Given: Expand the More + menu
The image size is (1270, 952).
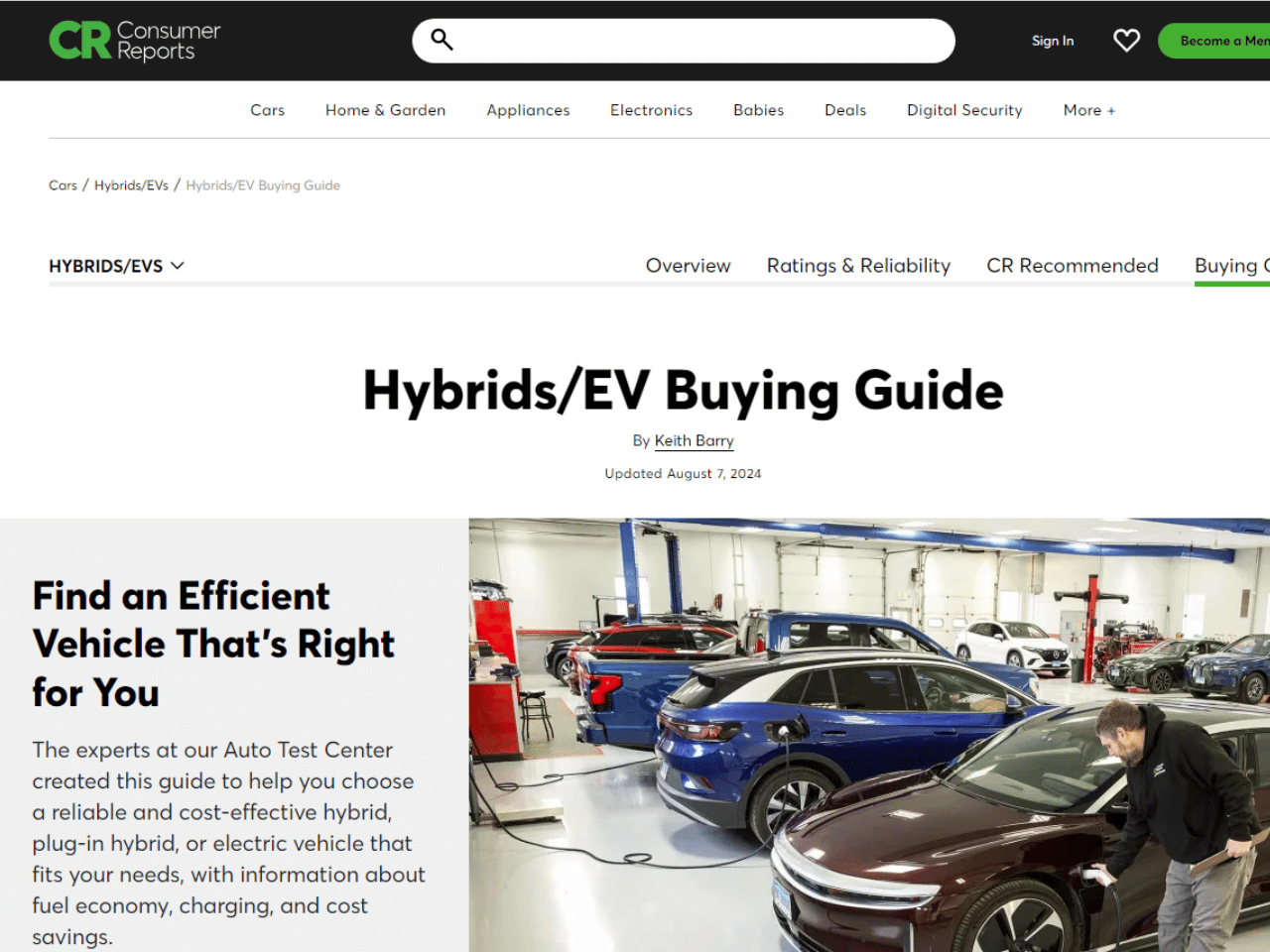Looking at the screenshot, I should [x=1089, y=110].
